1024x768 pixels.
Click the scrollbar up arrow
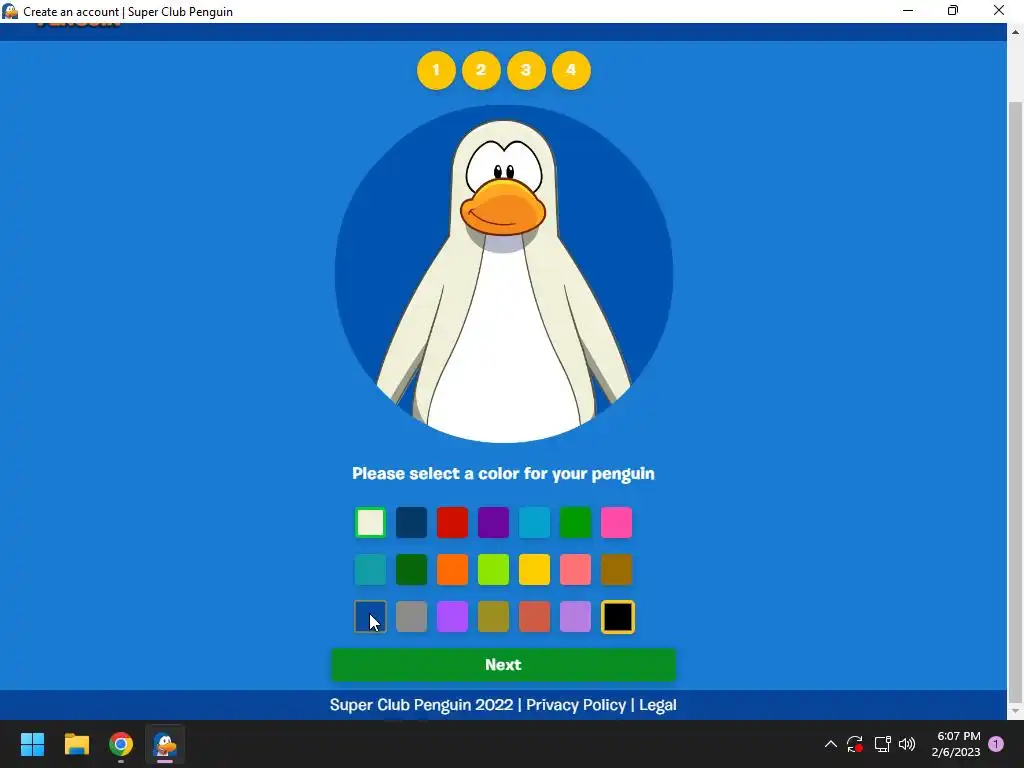(1016, 31)
